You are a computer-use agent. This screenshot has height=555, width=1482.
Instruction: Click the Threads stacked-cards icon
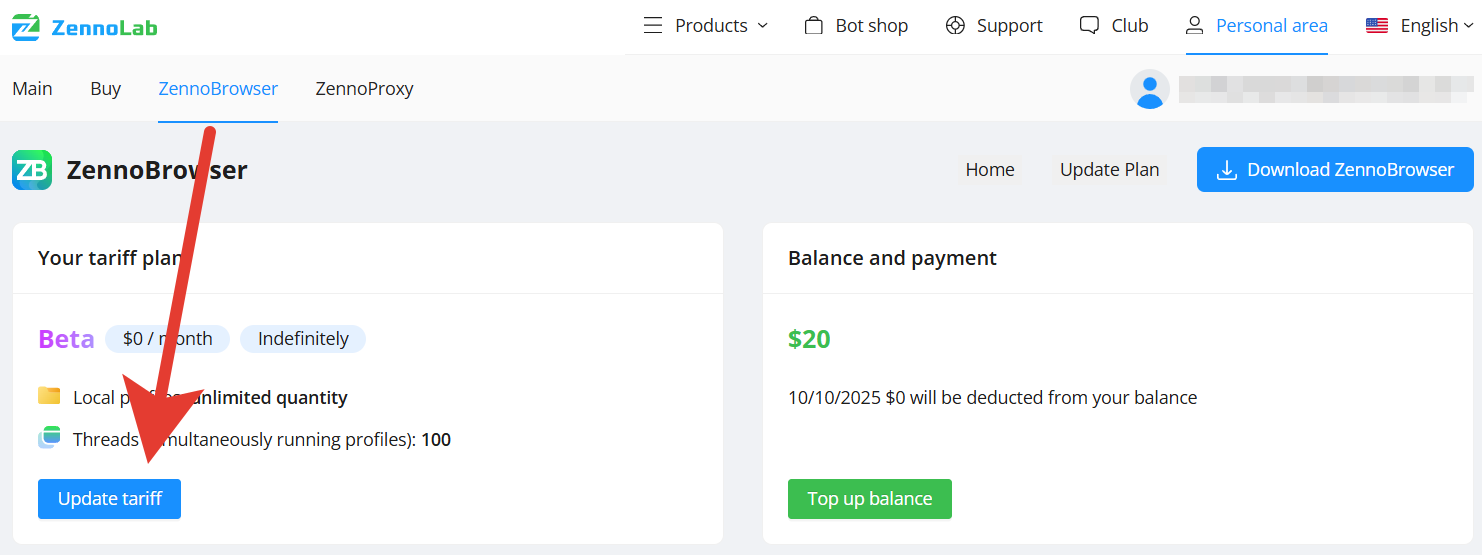[x=49, y=438]
